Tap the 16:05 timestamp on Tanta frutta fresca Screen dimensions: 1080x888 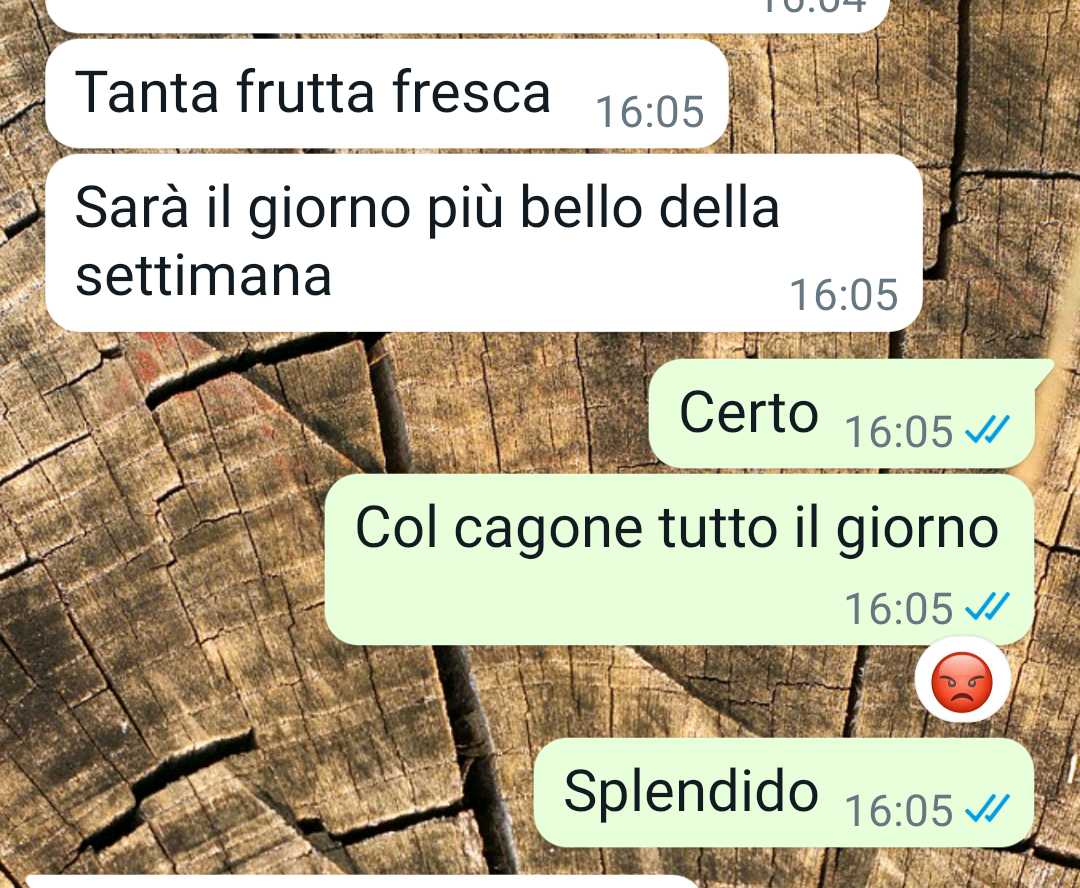pos(650,112)
